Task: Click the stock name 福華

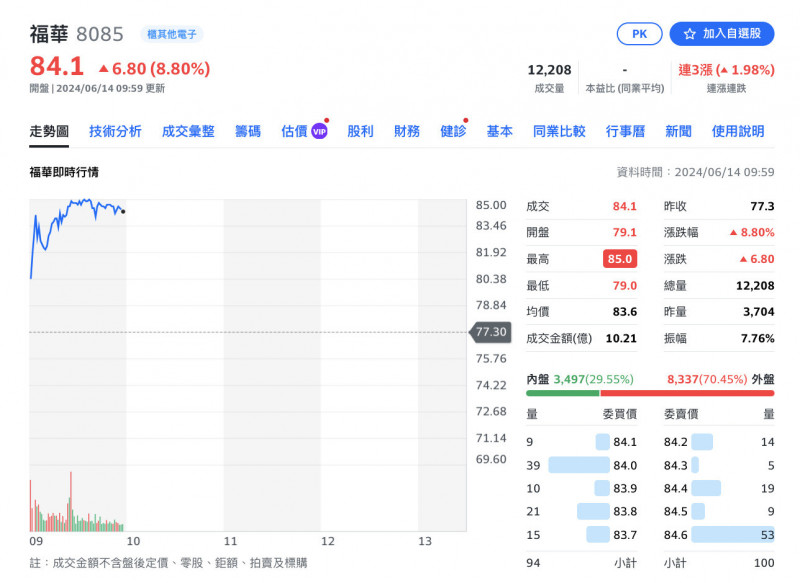Action: tap(48, 34)
